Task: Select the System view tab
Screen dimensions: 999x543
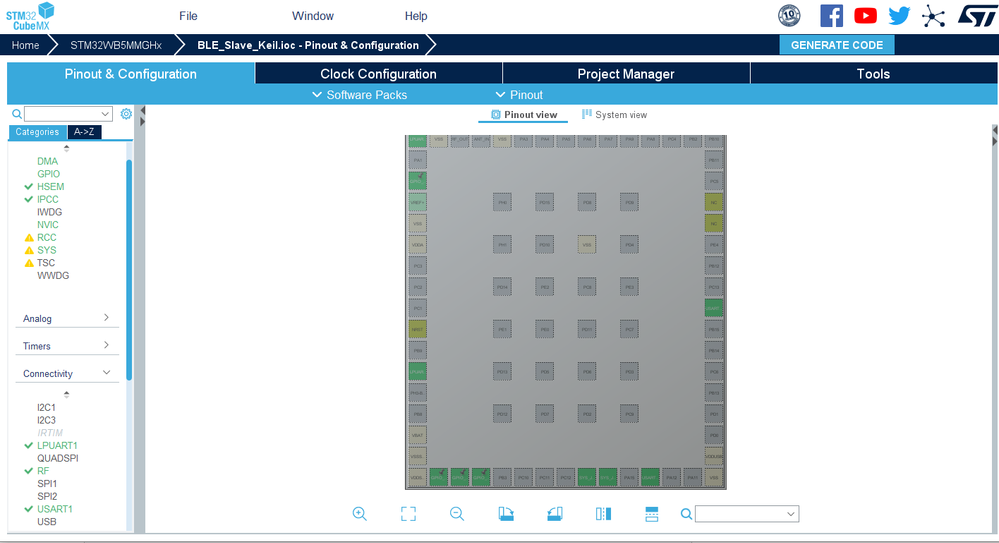Action: [x=614, y=115]
